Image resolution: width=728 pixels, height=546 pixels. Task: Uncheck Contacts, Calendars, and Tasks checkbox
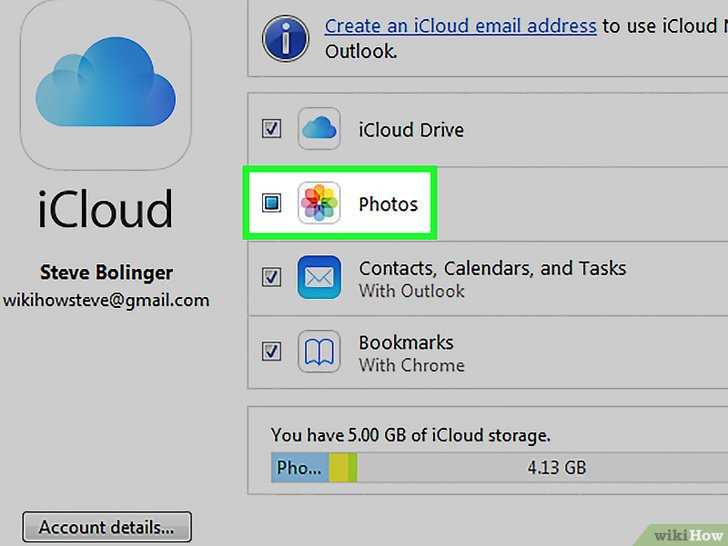tap(272, 277)
